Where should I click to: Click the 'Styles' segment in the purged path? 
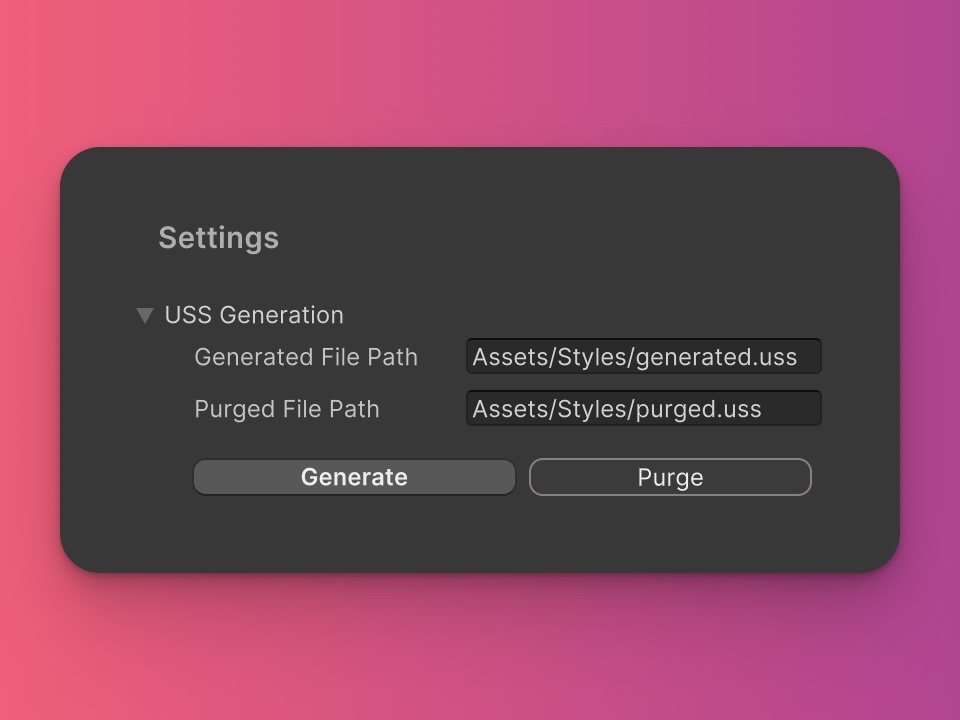tap(593, 409)
